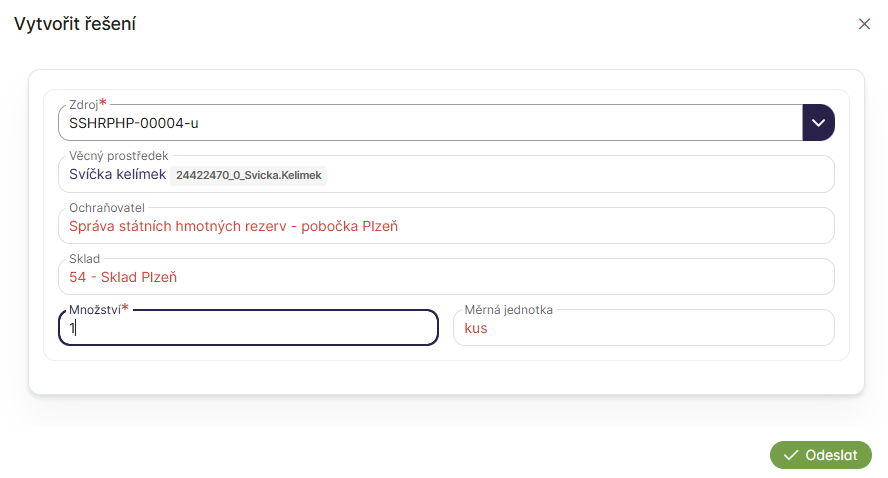Viewport: 888px width, 478px height.
Task: Click the required asterisk beside Množství
Action: point(125,309)
